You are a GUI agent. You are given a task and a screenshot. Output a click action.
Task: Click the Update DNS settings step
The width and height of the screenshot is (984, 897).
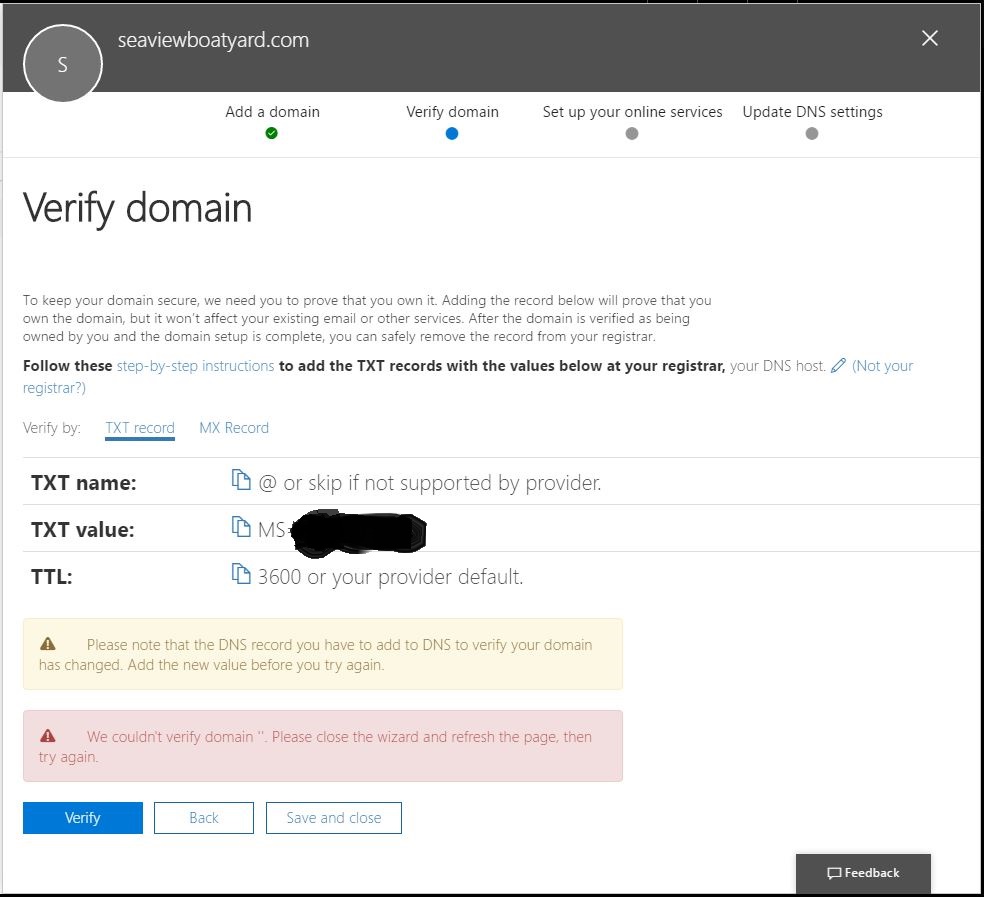(813, 112)
